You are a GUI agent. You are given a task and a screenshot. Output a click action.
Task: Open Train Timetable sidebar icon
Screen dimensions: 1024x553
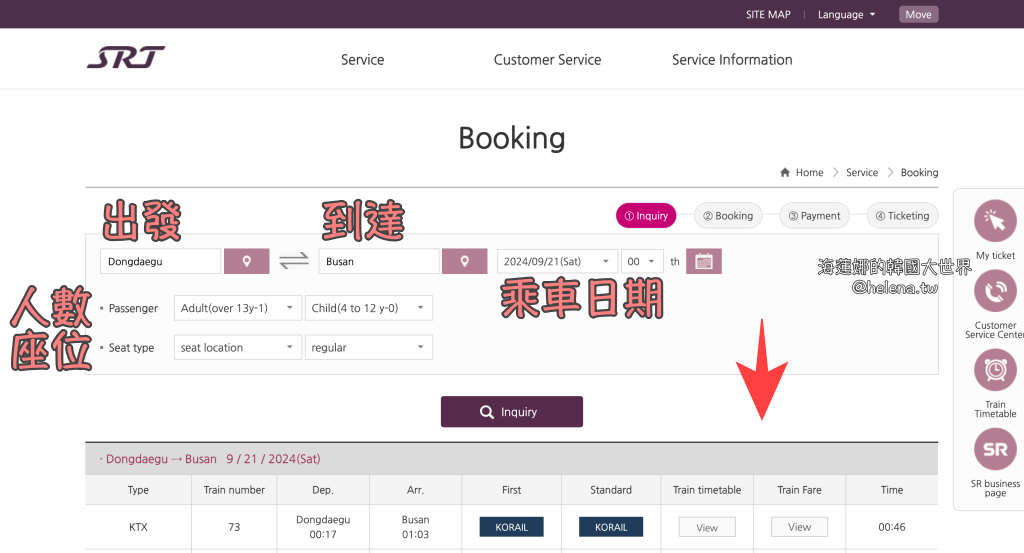click(994, 370)
